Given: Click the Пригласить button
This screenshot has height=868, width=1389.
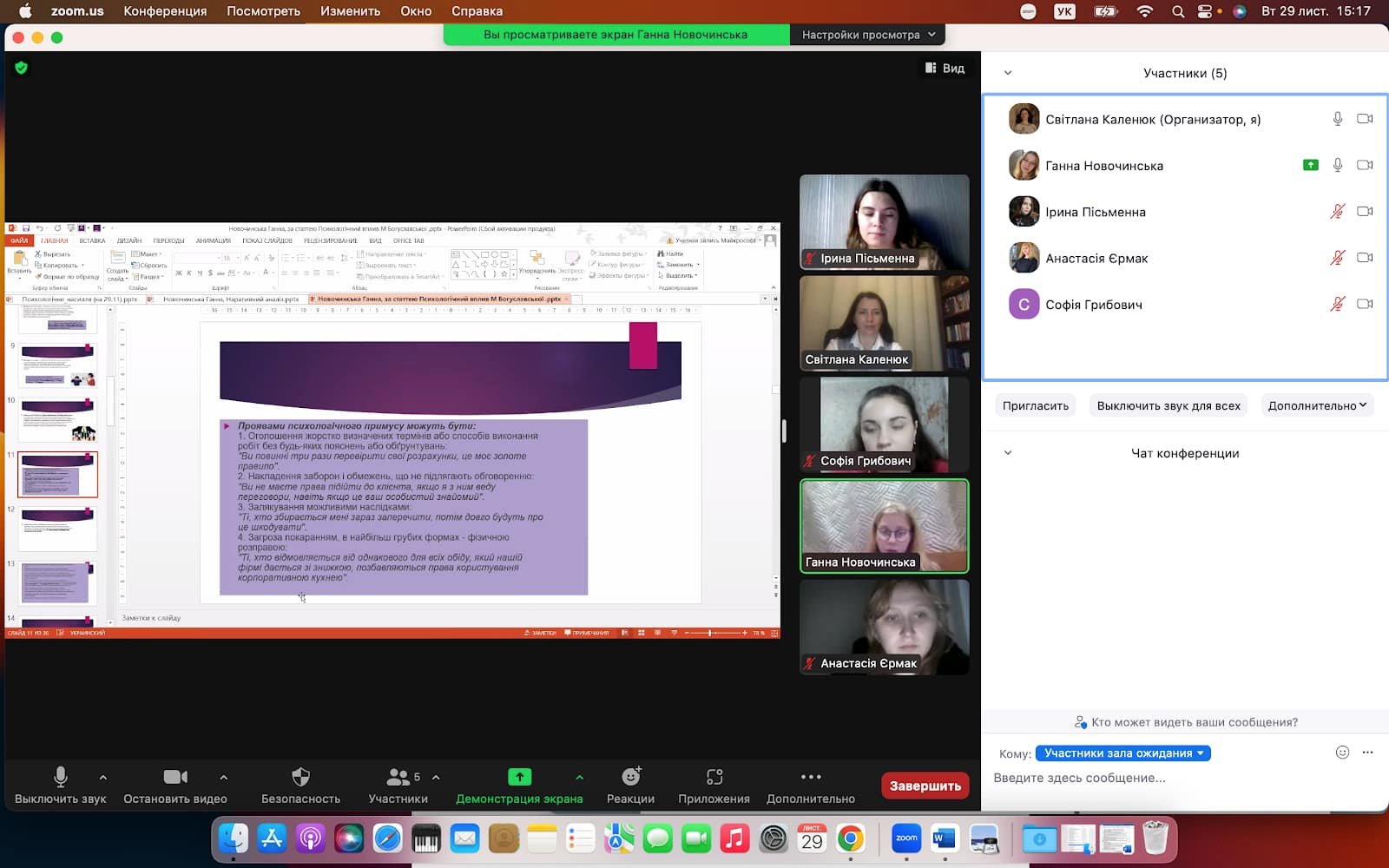Looking at the screenshot, I should point(1035,405).
